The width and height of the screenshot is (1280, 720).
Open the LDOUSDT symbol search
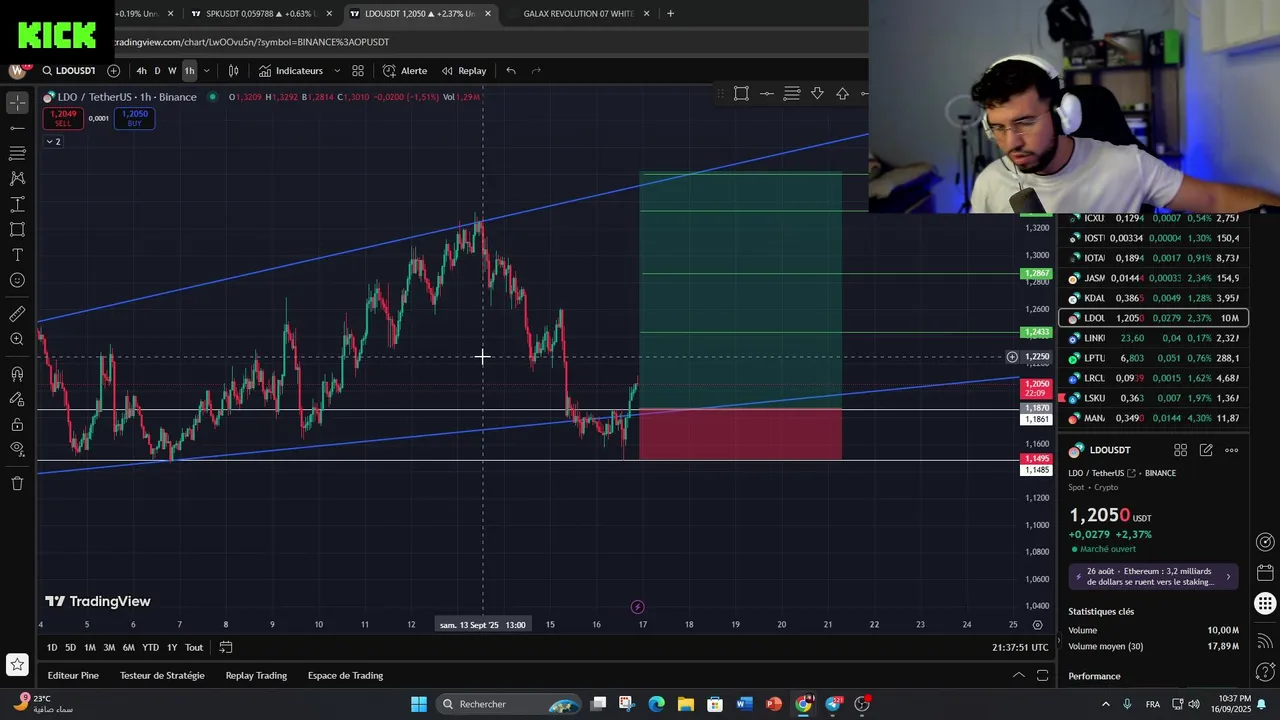(x=68, y=71)
